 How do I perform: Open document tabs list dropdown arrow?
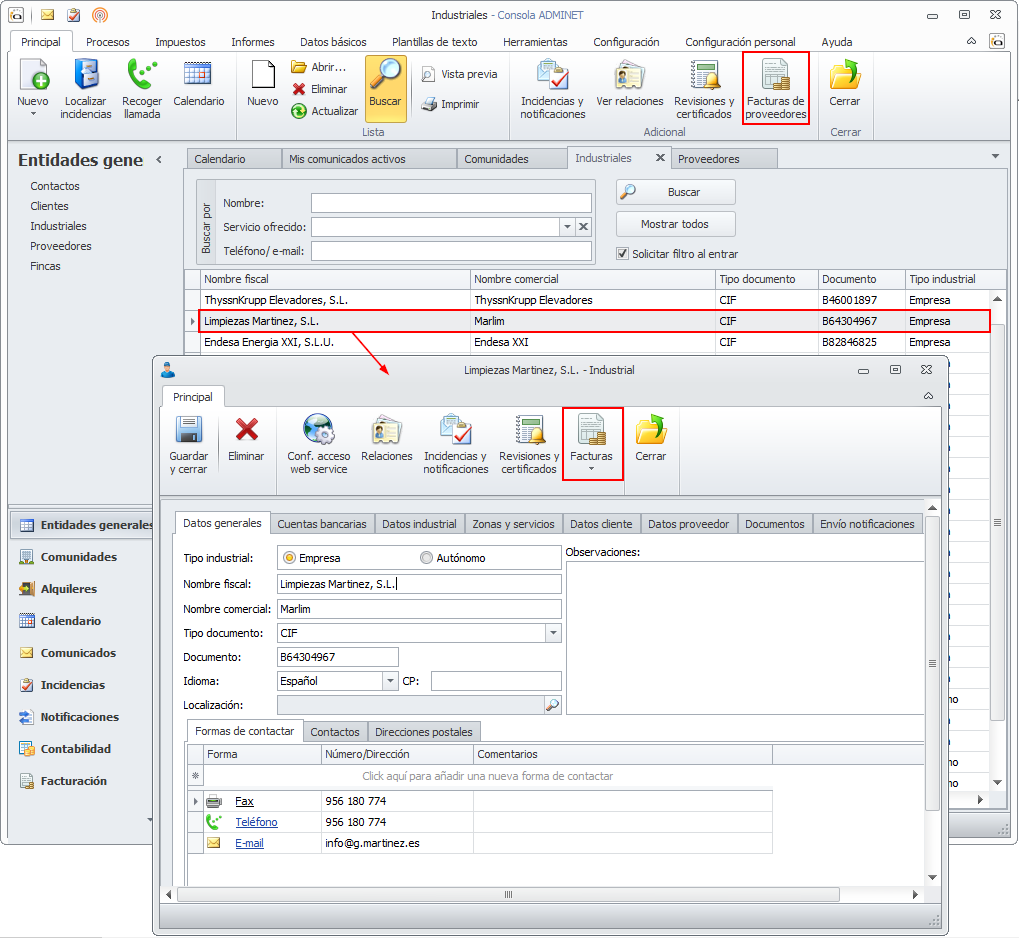[x=995, y=157]
